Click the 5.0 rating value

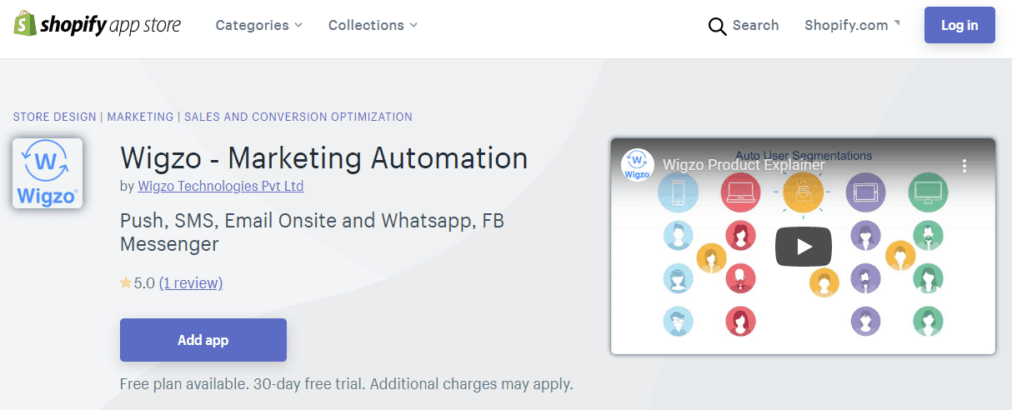point(145,283)
